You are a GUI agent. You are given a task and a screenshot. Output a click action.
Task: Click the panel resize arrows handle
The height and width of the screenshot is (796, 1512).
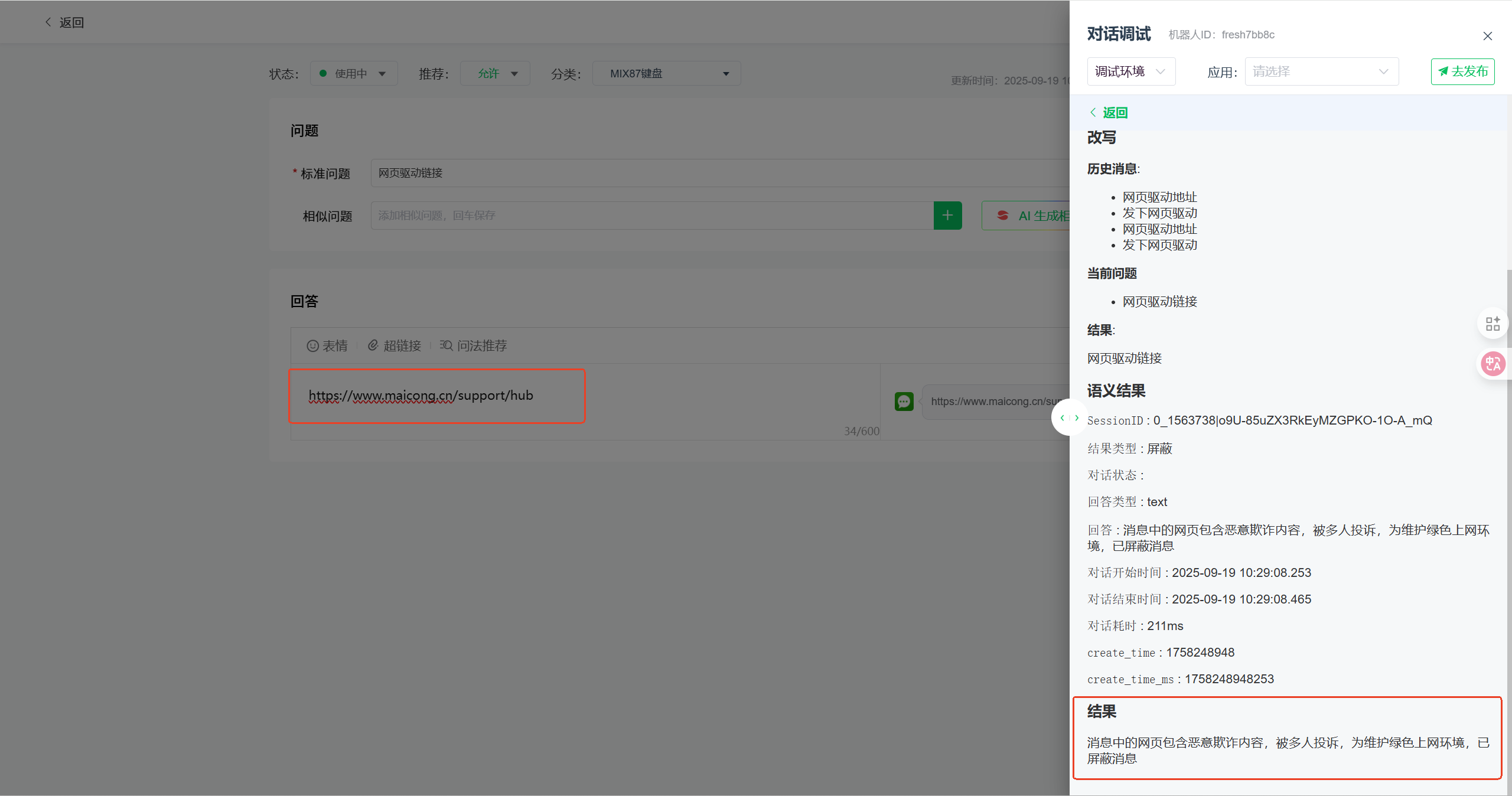1069,417
